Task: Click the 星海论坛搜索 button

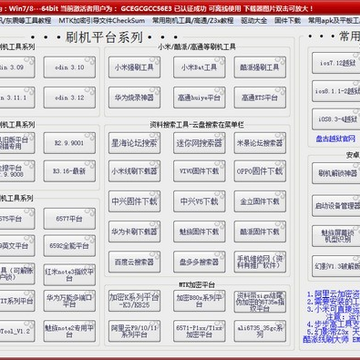Action: coord(134,143)
